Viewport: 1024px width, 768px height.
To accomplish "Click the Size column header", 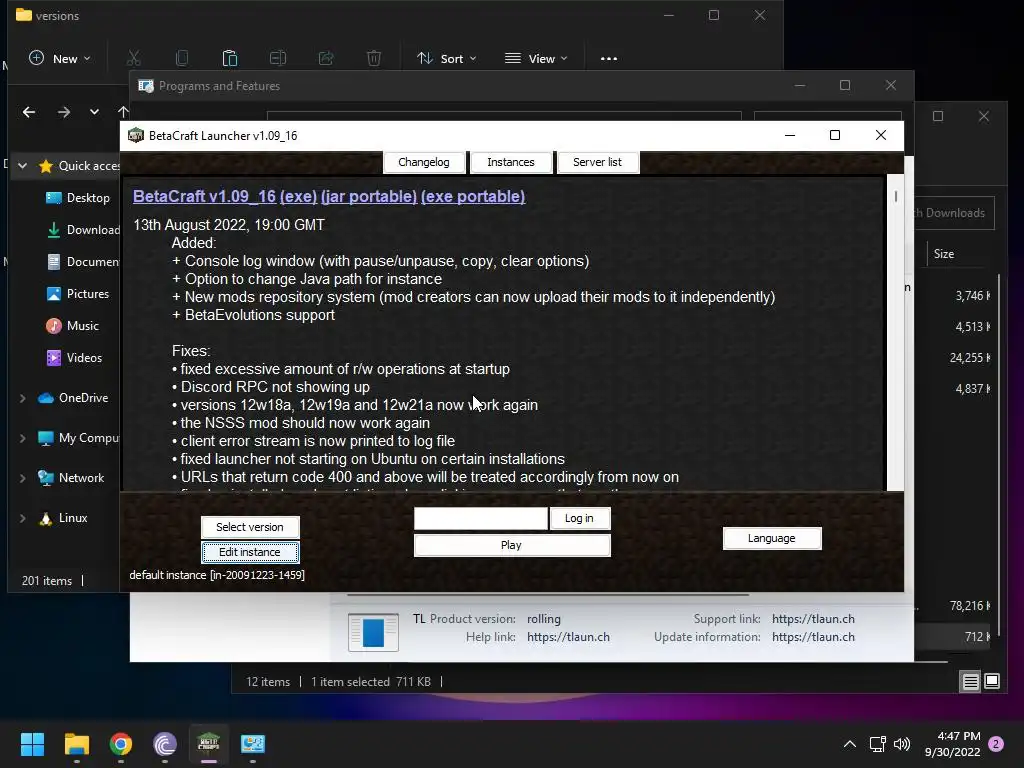I will [x=944, y=254].
